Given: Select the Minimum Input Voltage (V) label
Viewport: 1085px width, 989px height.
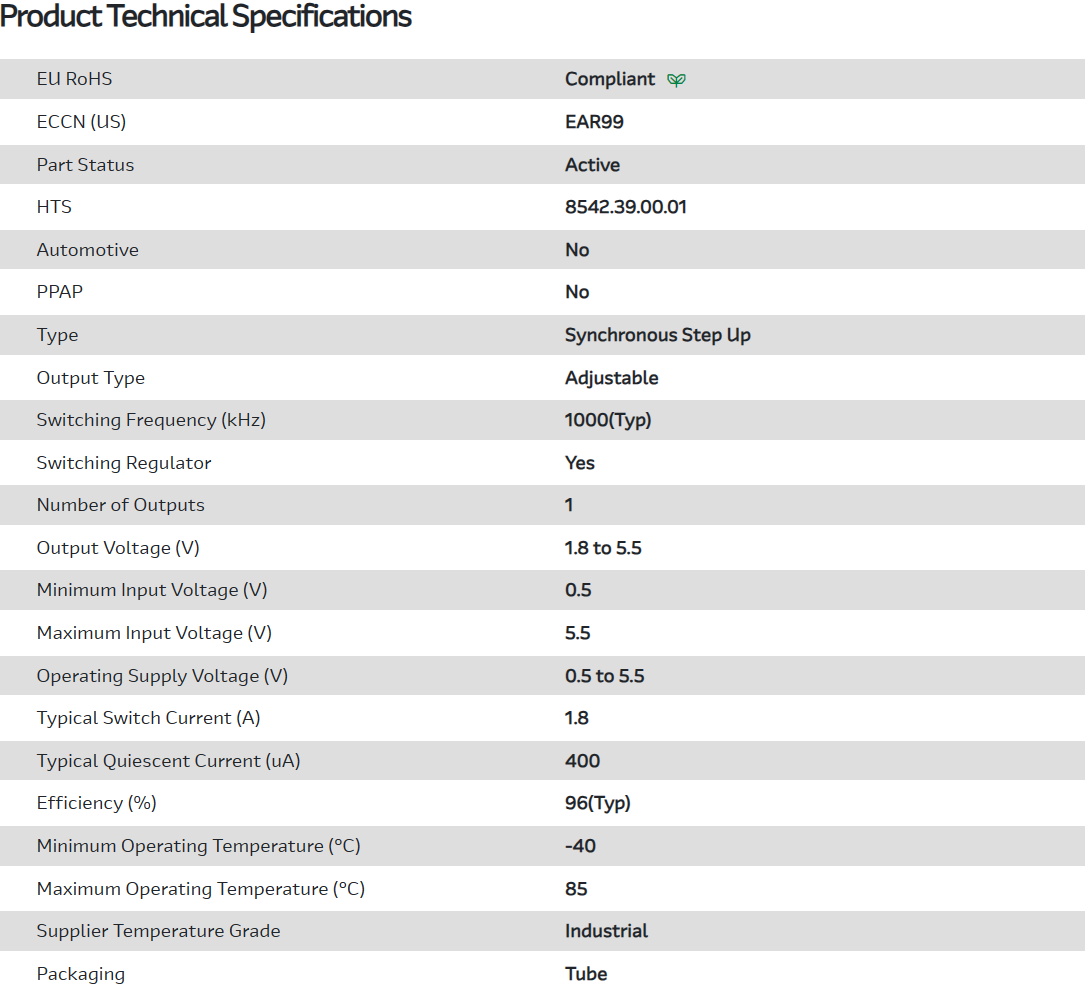Looking at the screenshot, I should 152,590.
